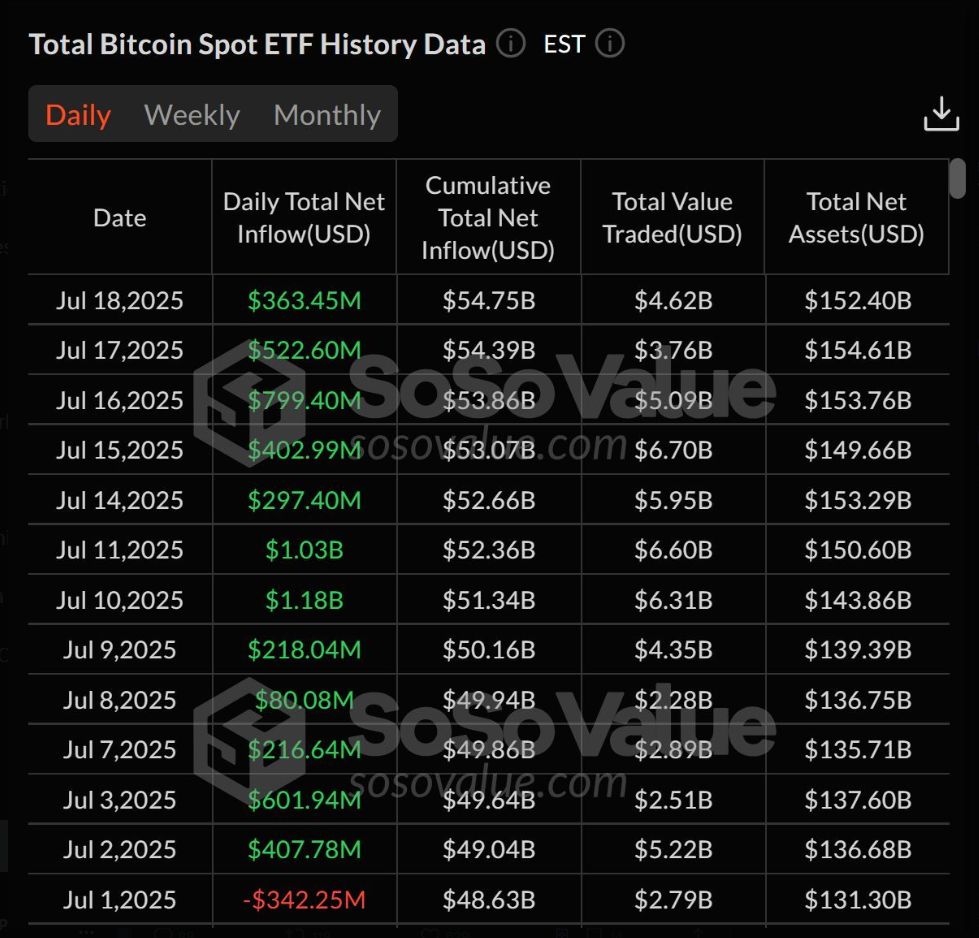
Task: Select the $522.60M inflow value
Action: point(305,350)
